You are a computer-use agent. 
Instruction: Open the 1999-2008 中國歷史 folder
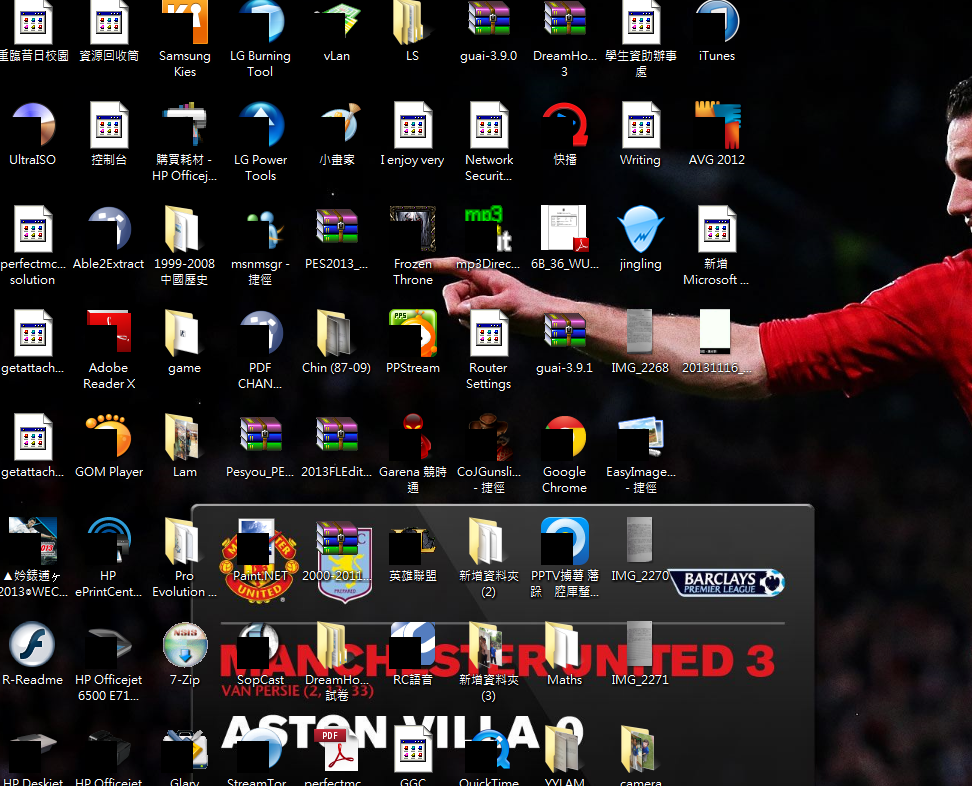tap(185, 229)
